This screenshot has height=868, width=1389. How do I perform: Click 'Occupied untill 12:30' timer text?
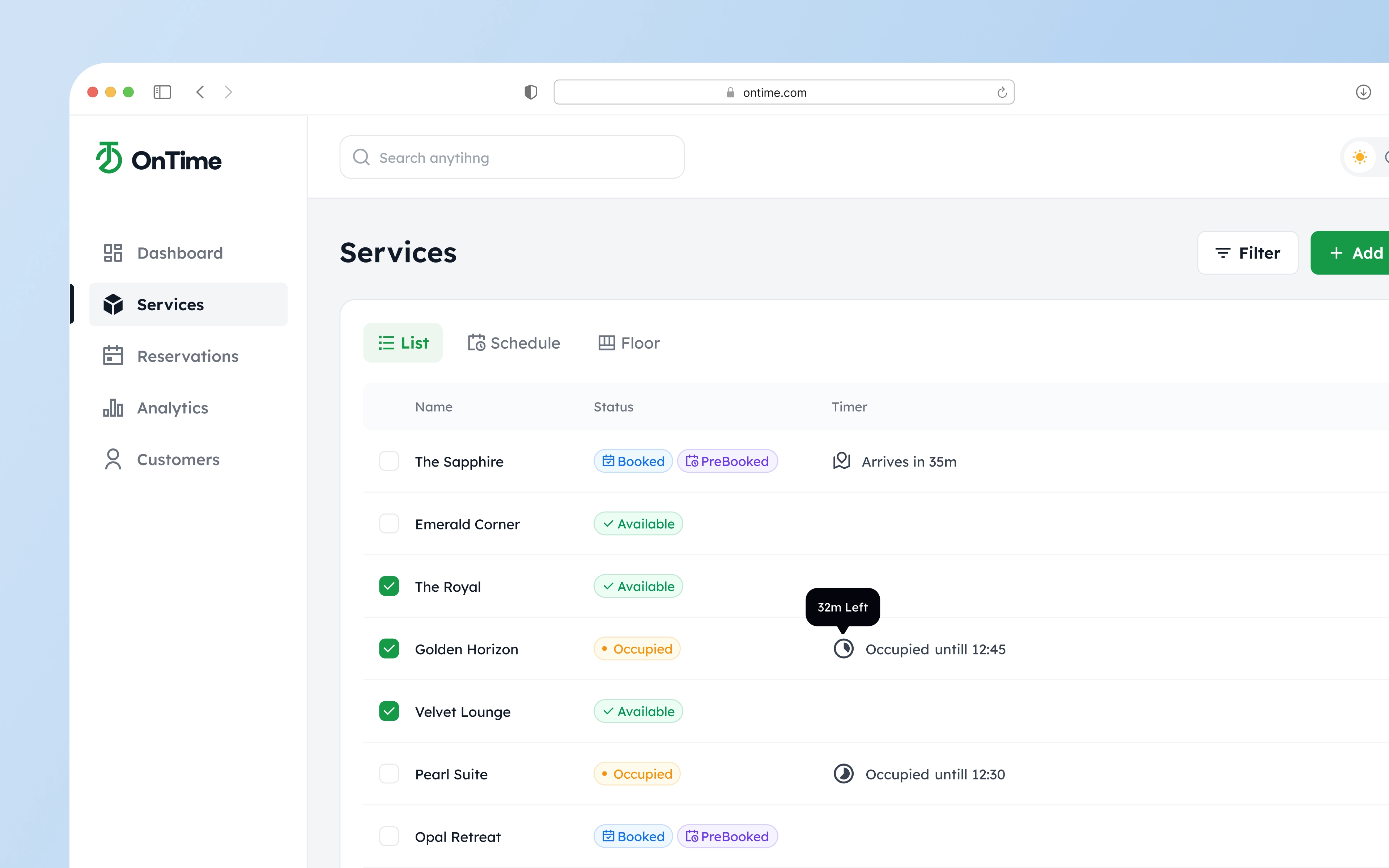tap(935, 774)
